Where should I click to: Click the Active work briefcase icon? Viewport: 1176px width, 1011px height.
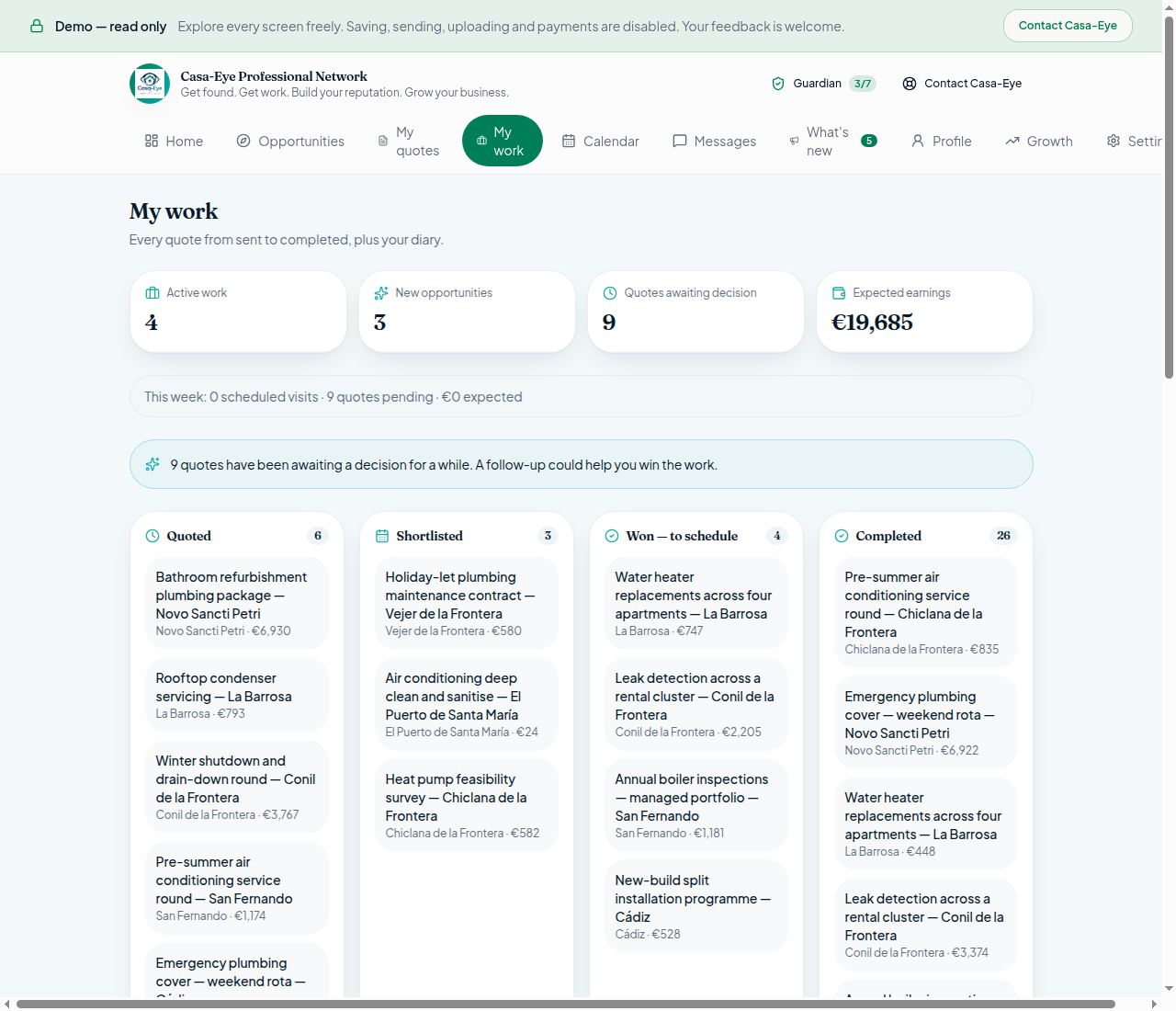tap(153, 293)
